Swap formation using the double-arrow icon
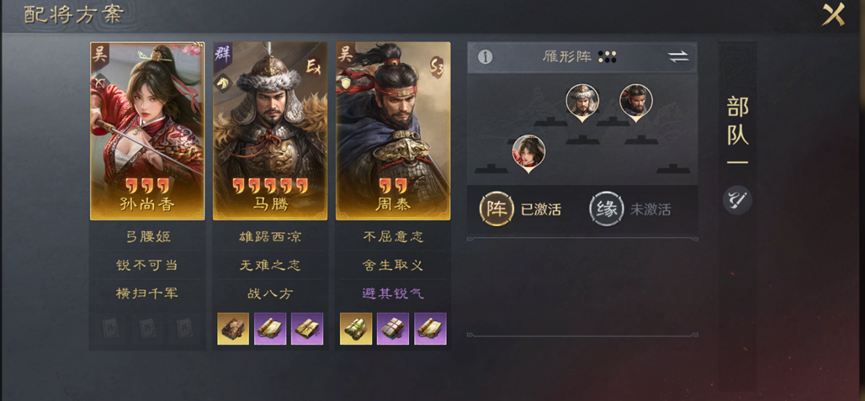The width and height of the screenshot is (865, 401). (678, 57)
